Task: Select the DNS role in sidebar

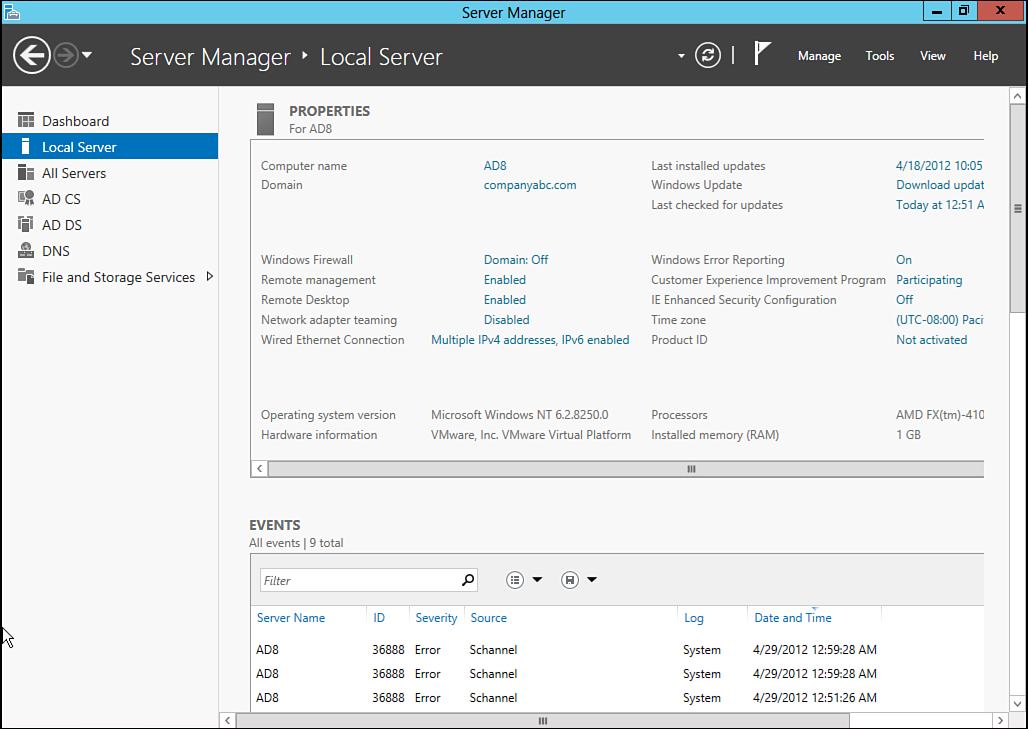Action: click(55, 251)
